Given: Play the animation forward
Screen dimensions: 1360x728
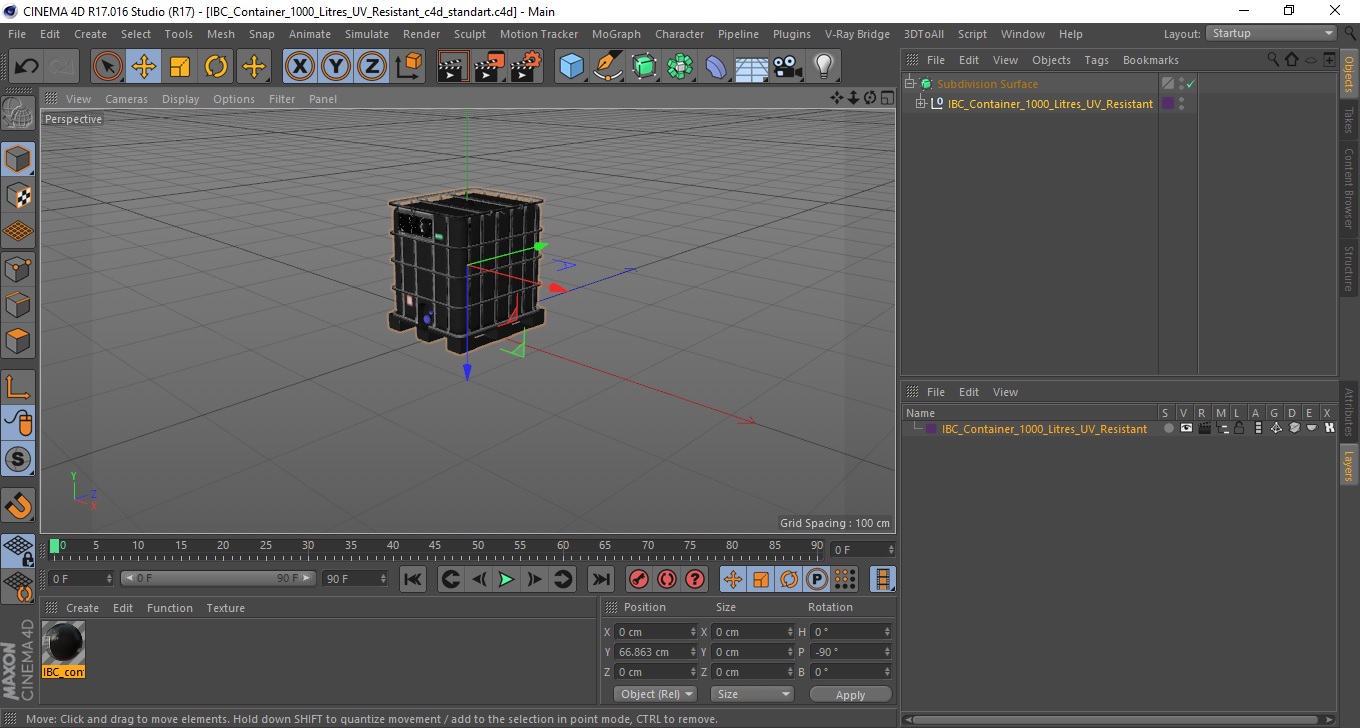Looking at the screenshot, I should pos(506,579).
